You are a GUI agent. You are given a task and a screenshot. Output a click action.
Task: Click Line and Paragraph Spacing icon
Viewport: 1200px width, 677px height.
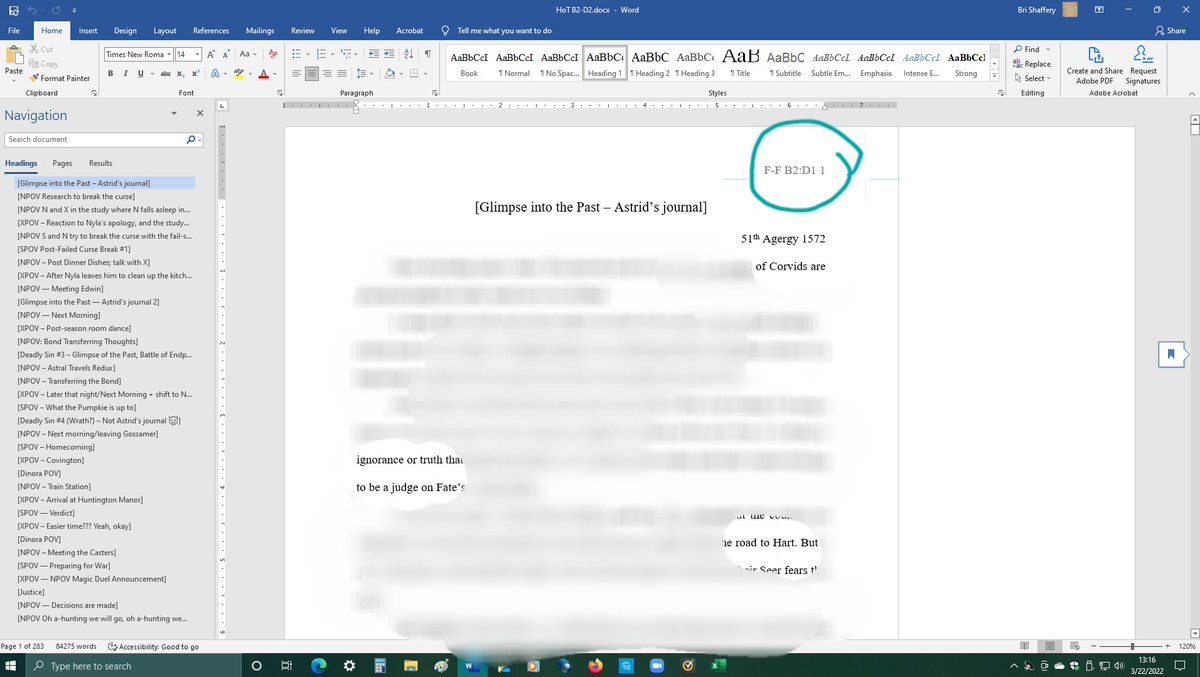(361, 74)
